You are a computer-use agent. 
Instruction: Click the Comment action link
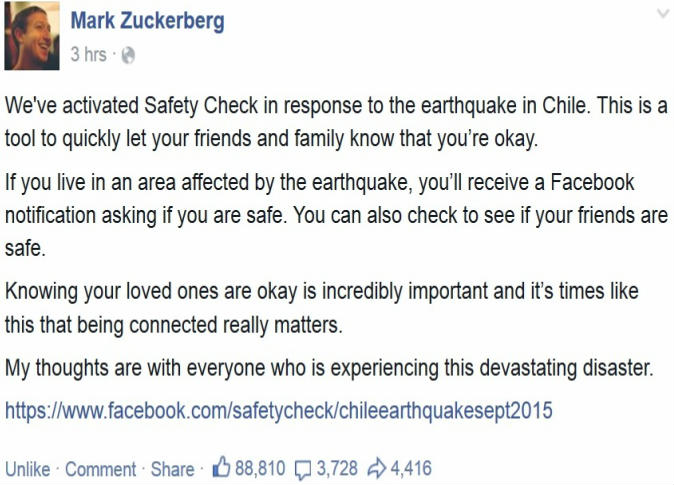click(x=101, y=469)
